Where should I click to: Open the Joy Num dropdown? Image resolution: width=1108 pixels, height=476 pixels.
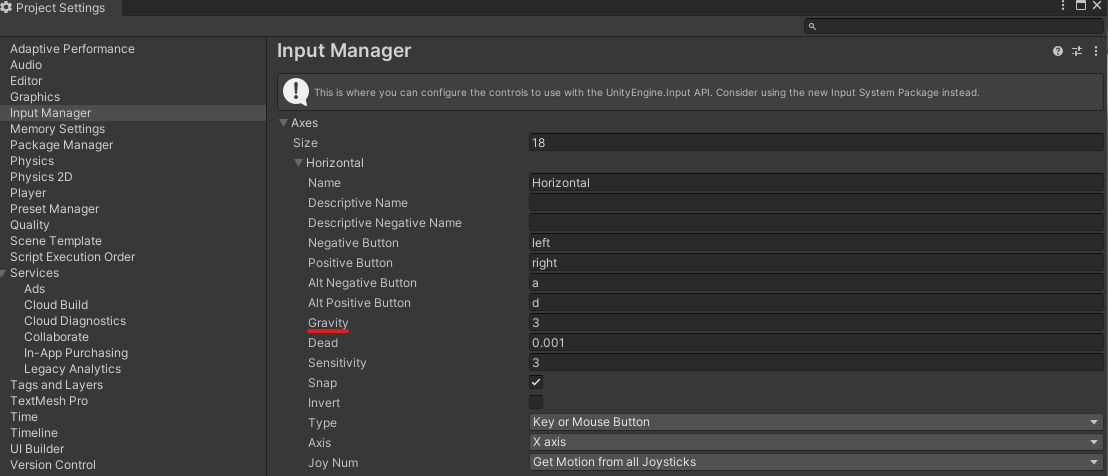815,462
